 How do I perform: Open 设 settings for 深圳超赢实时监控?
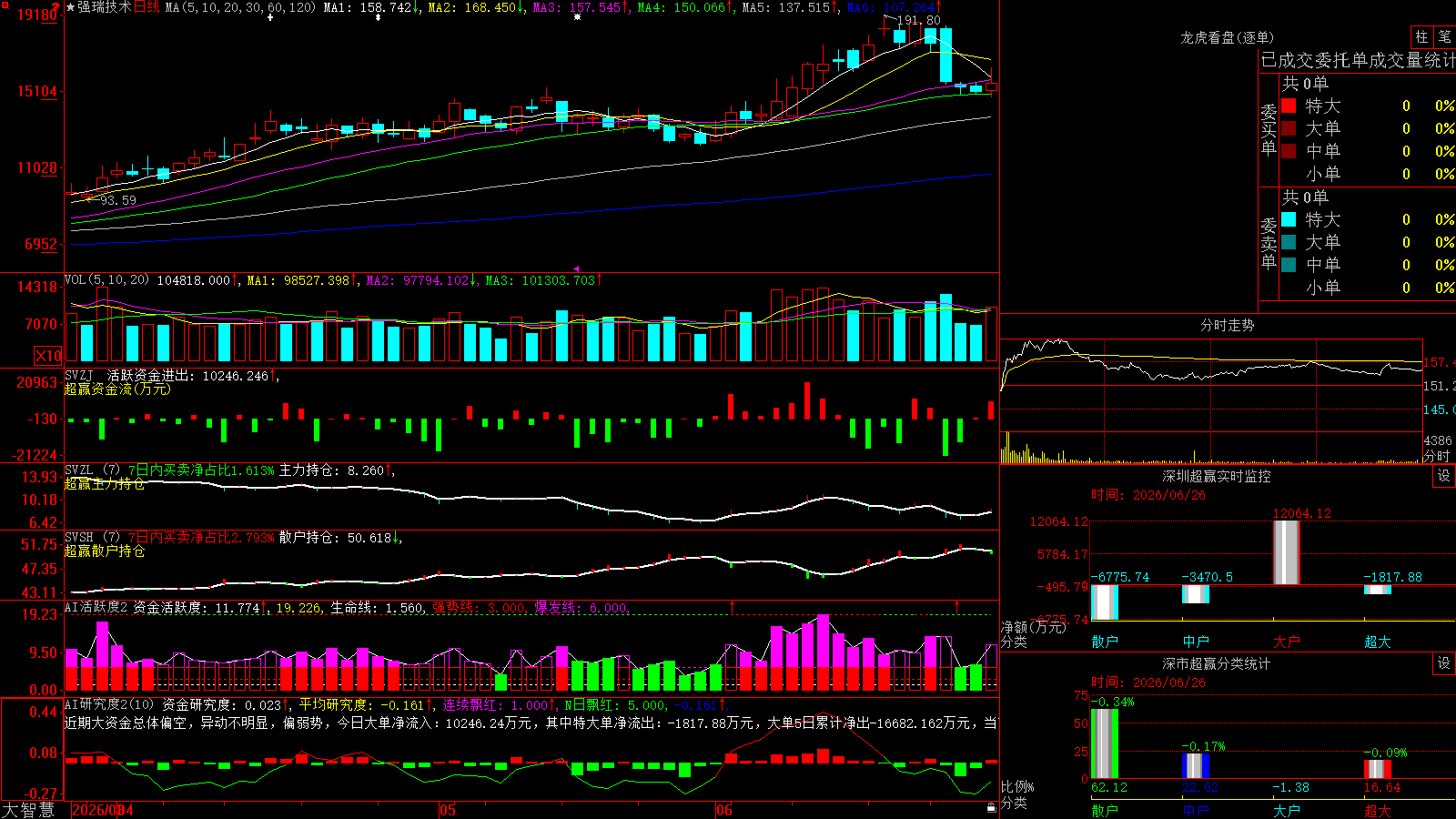coord(1444,476)
